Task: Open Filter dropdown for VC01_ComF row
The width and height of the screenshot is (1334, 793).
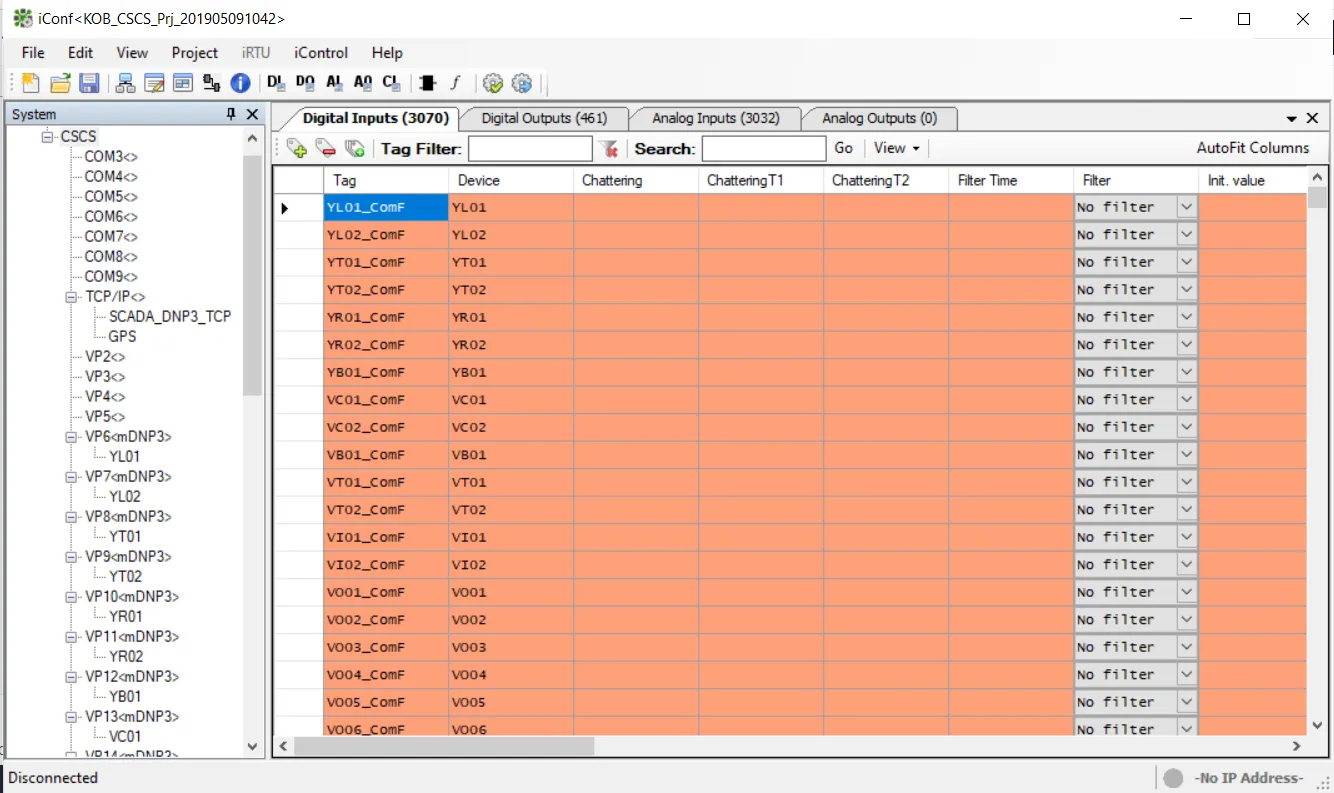Action: click(1186, 400)
